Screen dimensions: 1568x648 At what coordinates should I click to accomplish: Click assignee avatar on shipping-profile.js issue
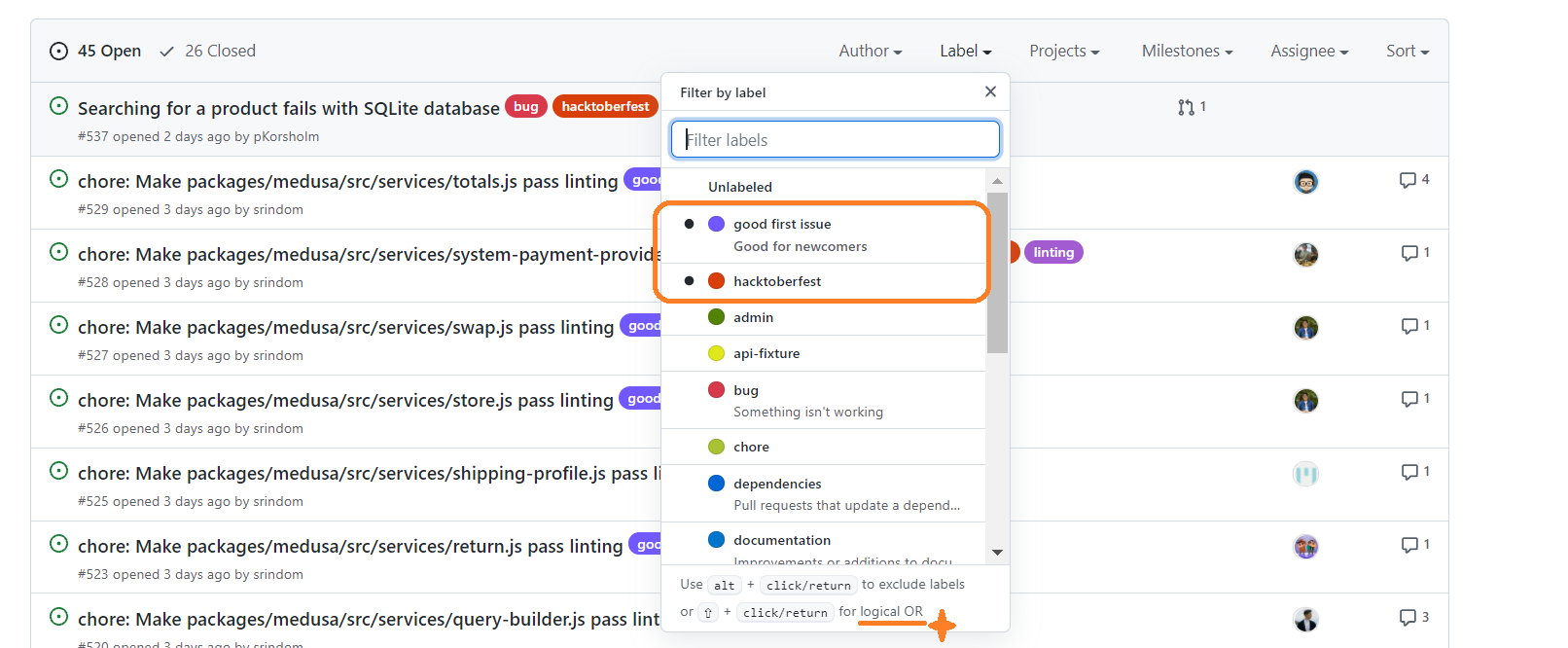1305,474
